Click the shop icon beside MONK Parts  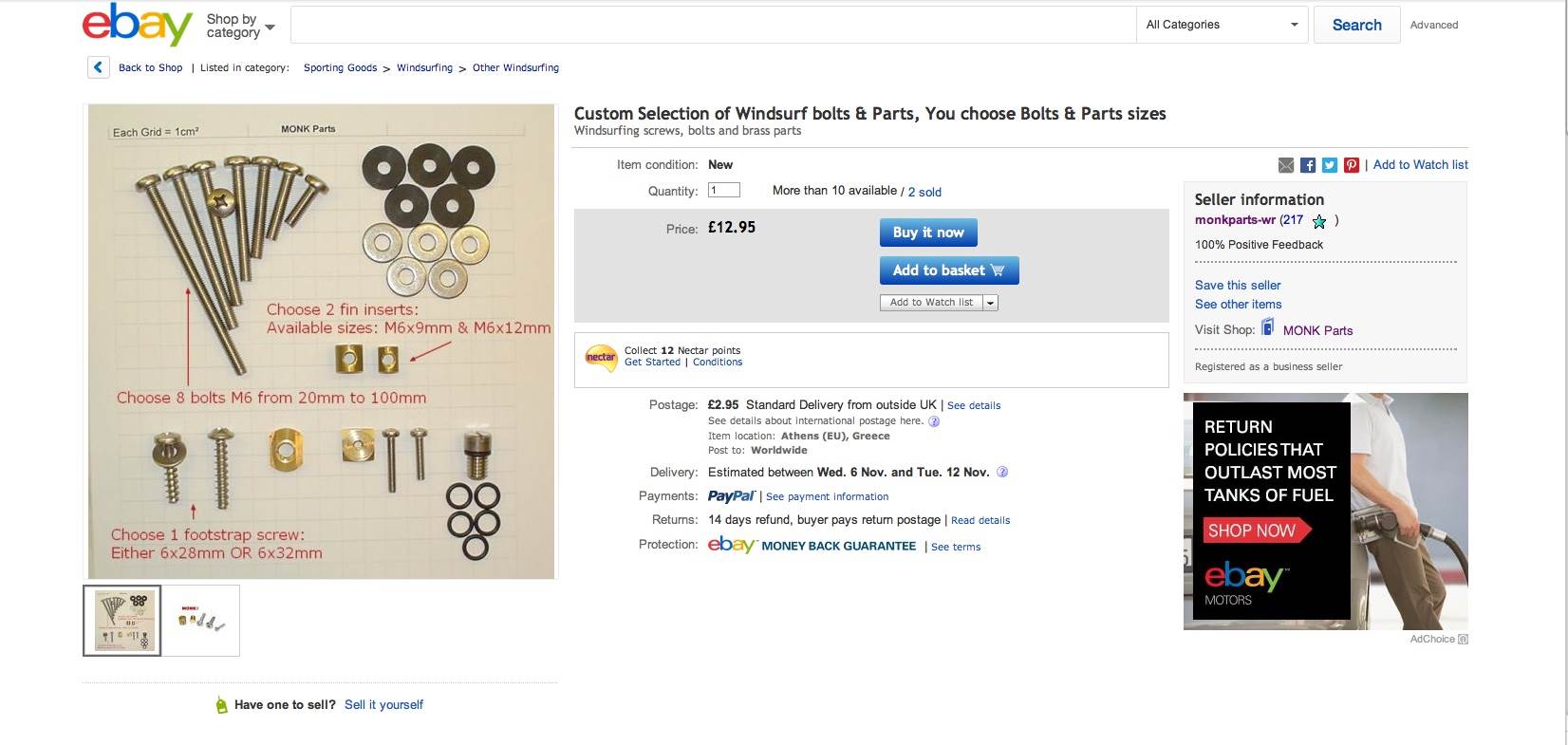1267,327
